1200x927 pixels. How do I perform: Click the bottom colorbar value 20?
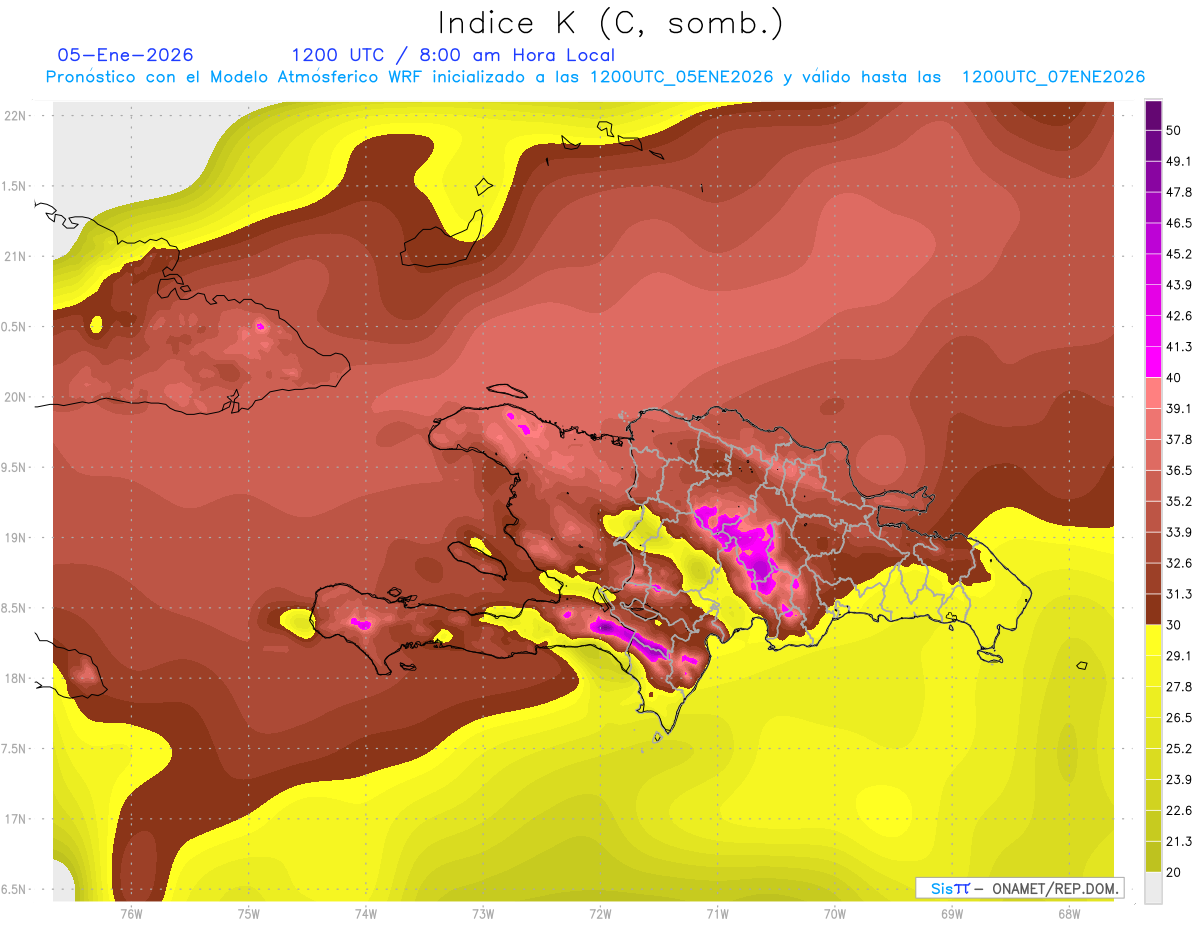click(x=1174, y=872)
